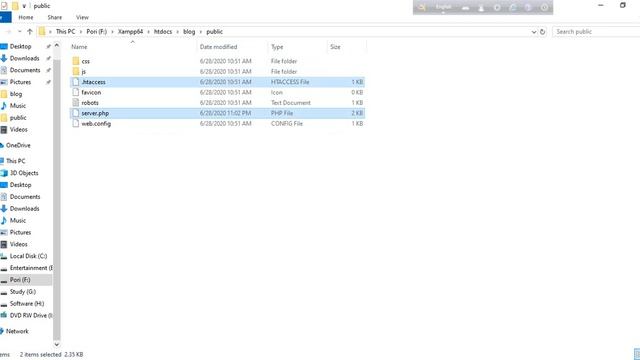Image resolution: width=640 pixels, height=360 pixels.
Task: Go to Pori (F:) in address breadcrumb
Action: tap(96, 31)
